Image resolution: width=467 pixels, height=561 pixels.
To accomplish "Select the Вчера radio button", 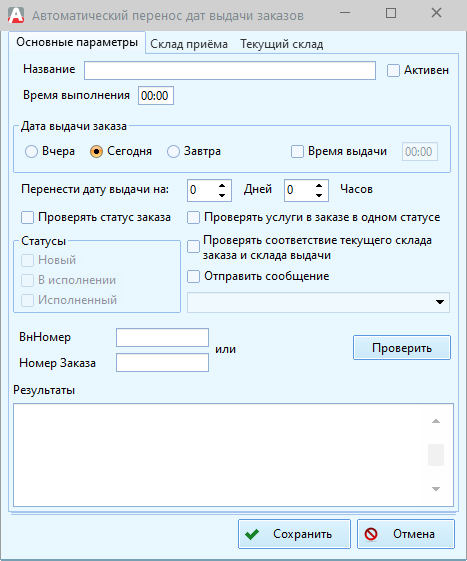I will pyautogui.click(x=31, y=151).
